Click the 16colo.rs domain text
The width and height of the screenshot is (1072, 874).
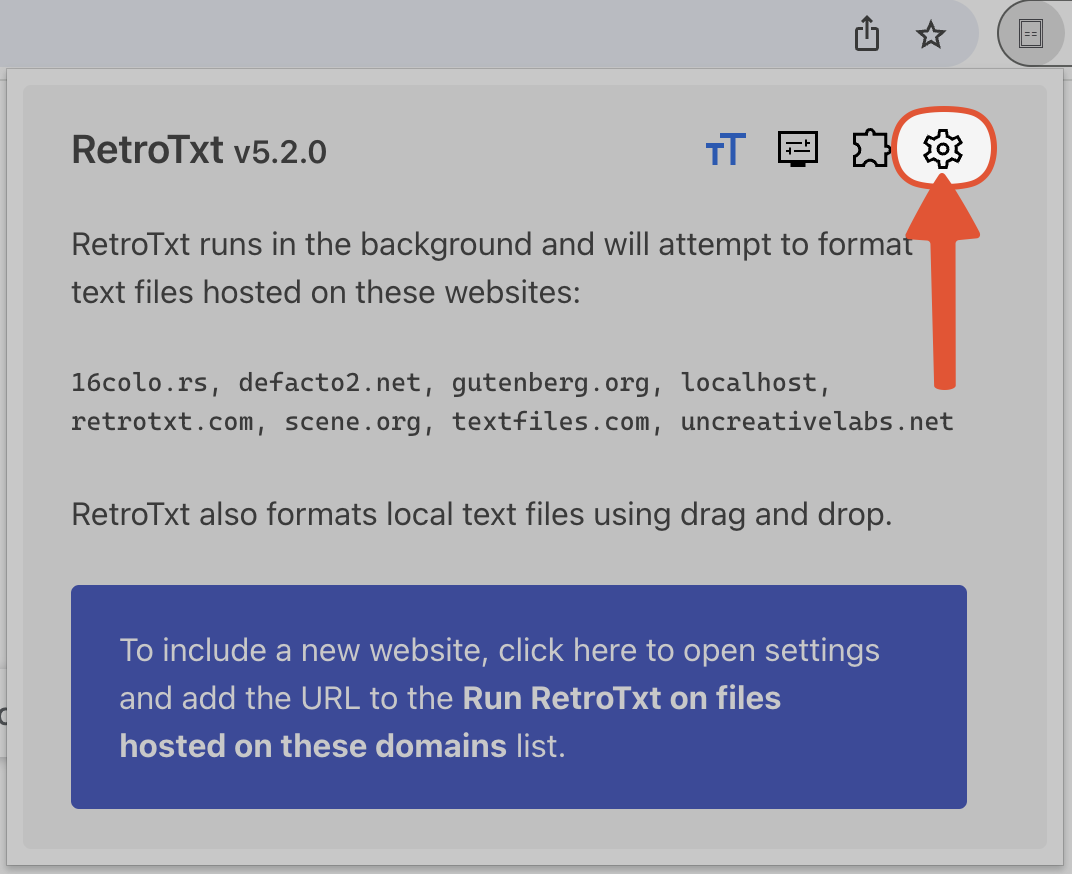coord(139,382)
